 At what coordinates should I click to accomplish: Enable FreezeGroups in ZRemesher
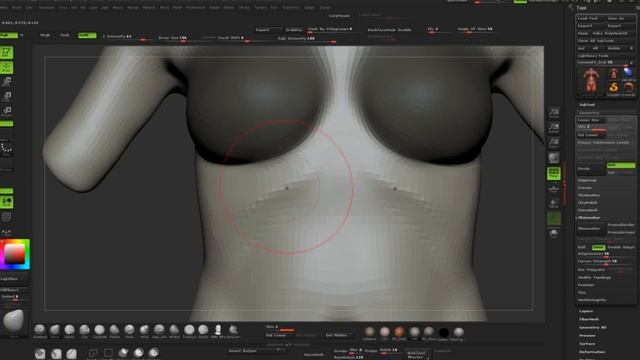pyautogui.click(x=621, y=232)
